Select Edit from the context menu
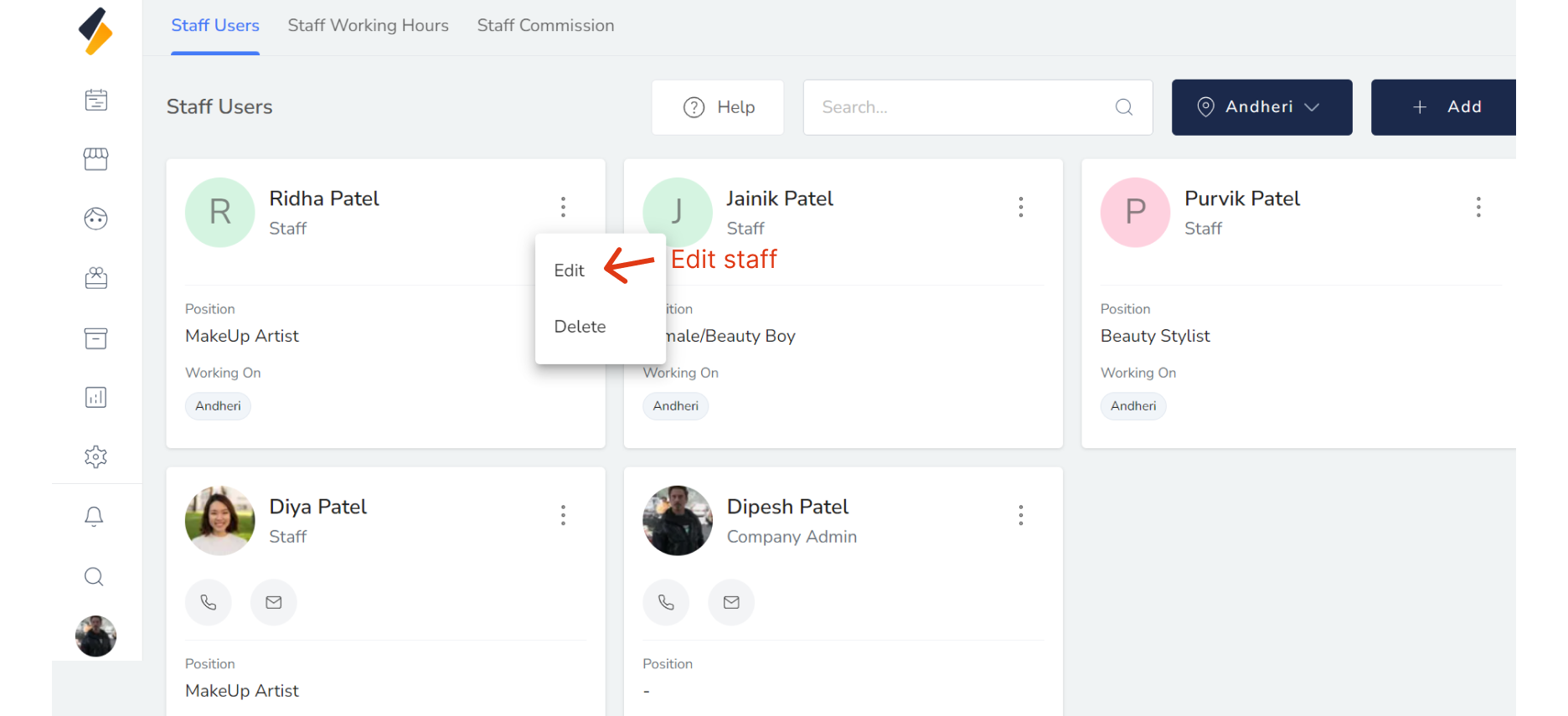The width and height of the screenshot is (1568, 716). (570, 270)
